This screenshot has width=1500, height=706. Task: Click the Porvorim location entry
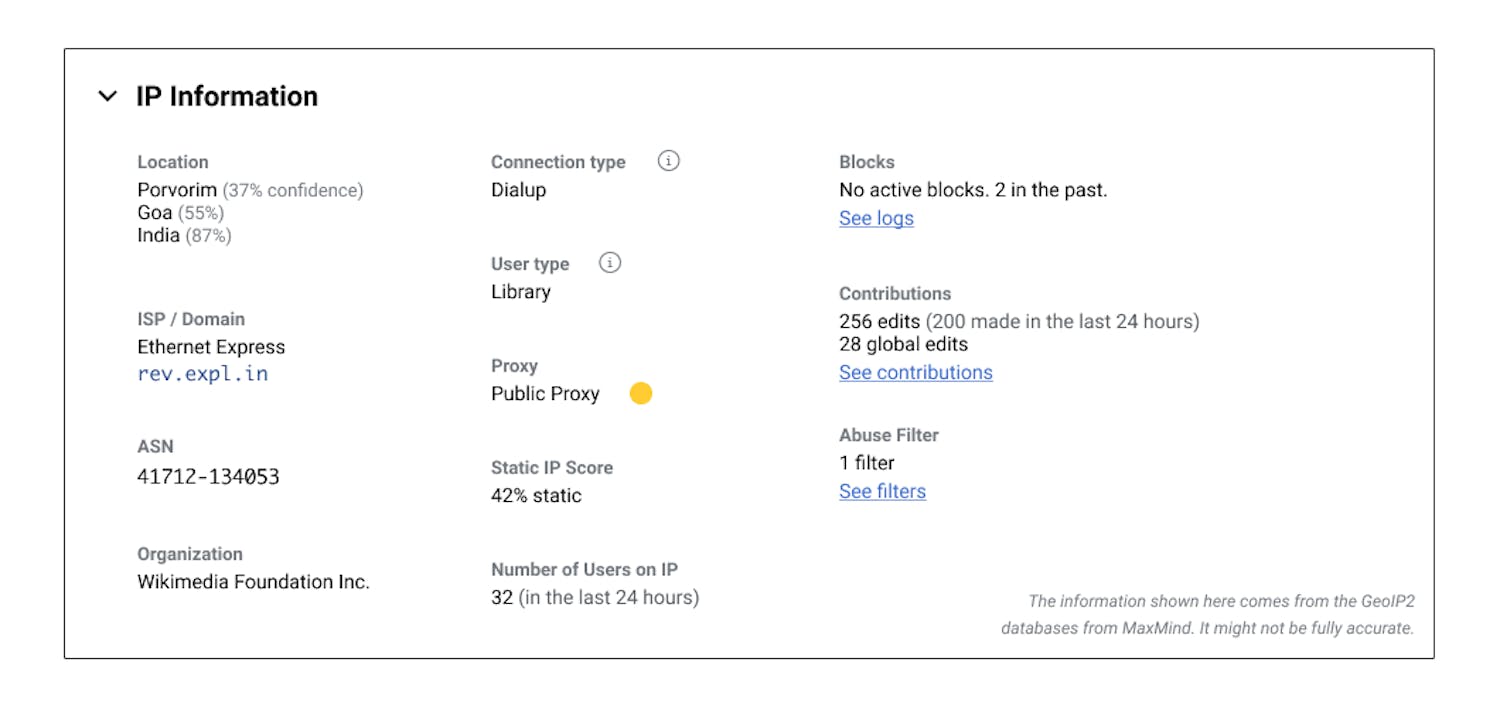tap(177, 190)
